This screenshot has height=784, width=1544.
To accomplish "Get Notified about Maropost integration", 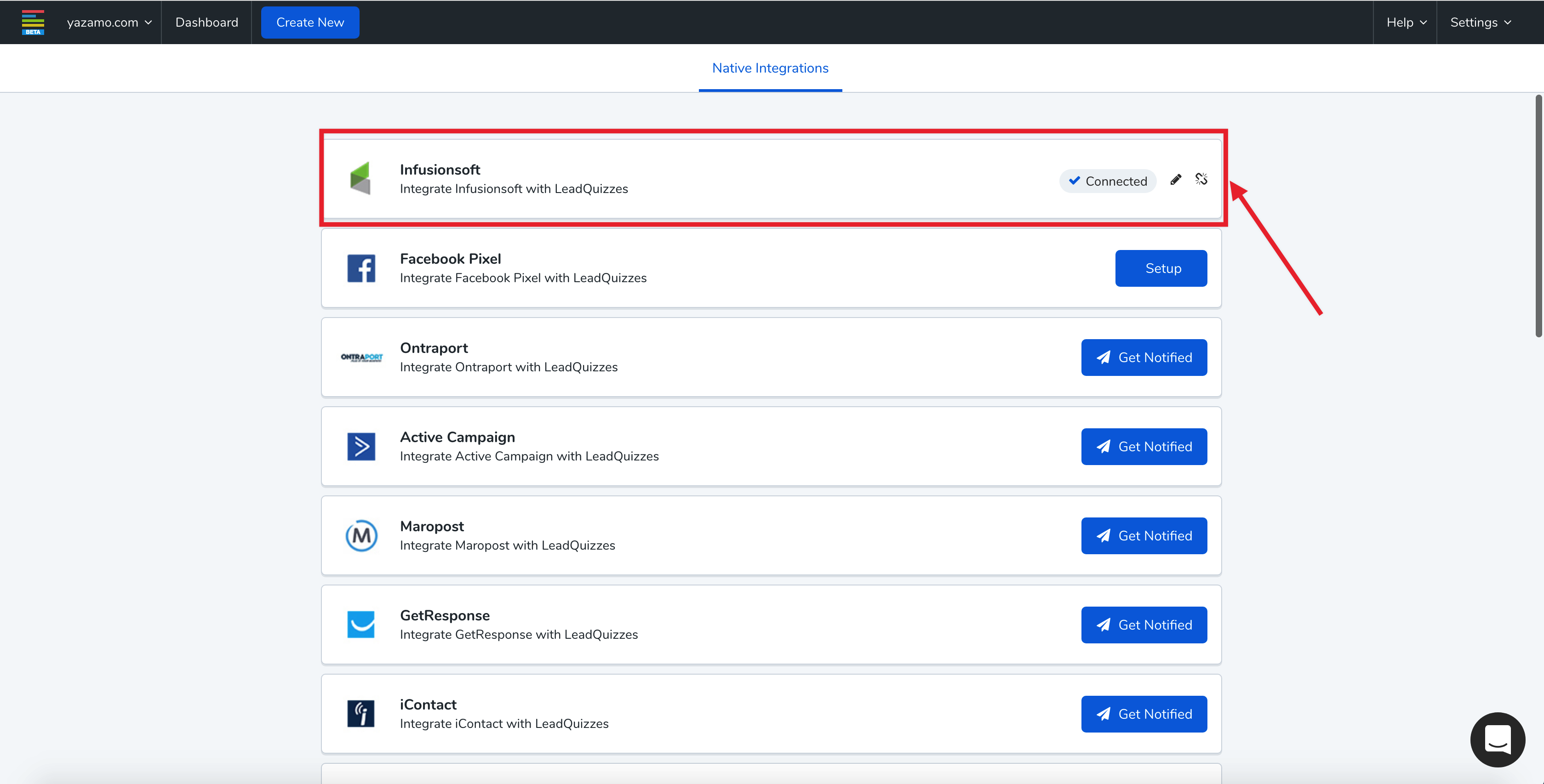I will 1144,535.
